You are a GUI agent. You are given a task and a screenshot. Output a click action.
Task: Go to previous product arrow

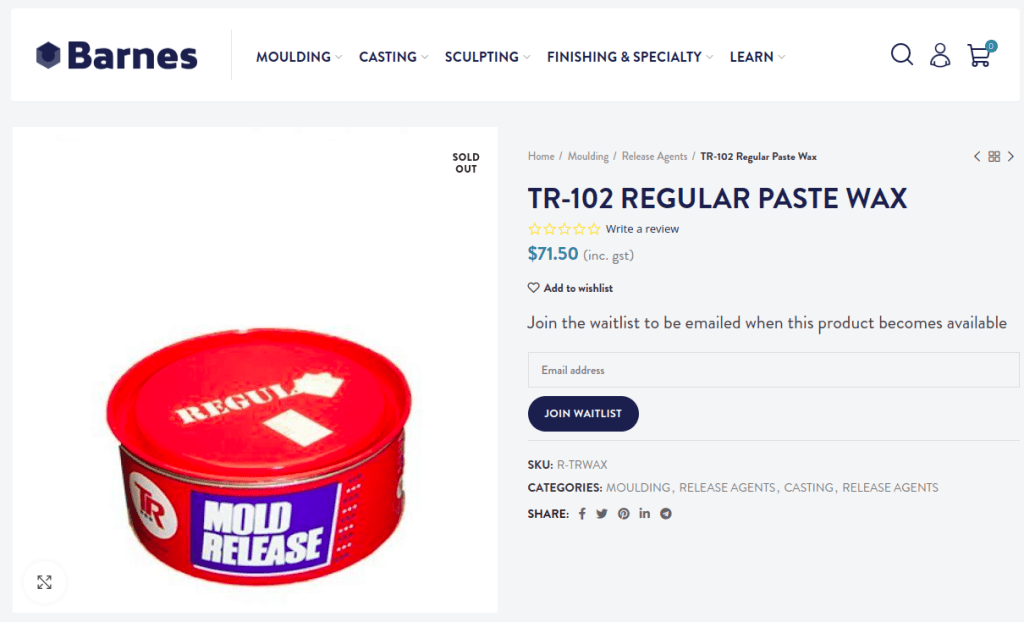(x=977, y=156)
